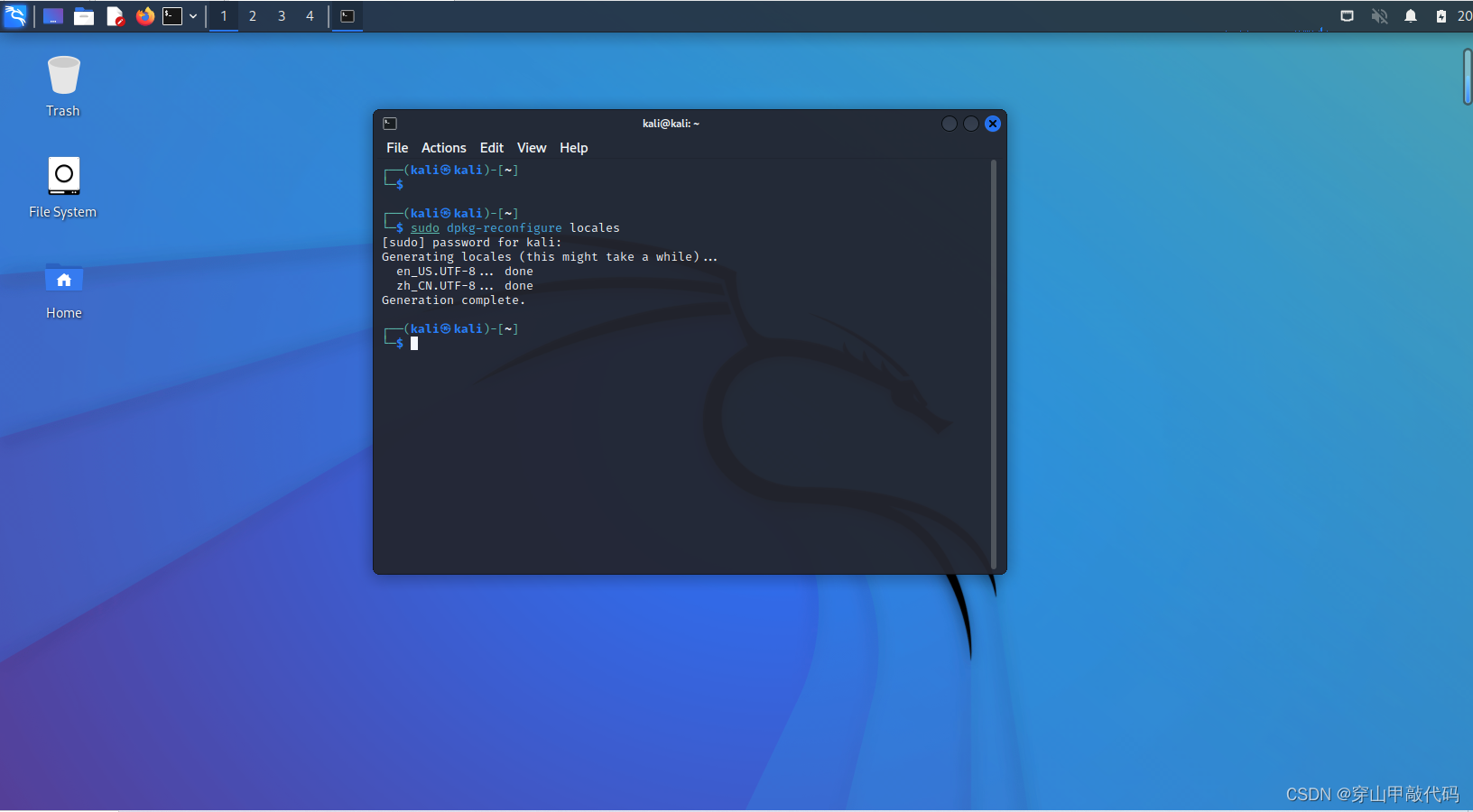Click 'kali@kali: ~' window title
This screenshot has height=812, width=1473.
click(671, 124)
